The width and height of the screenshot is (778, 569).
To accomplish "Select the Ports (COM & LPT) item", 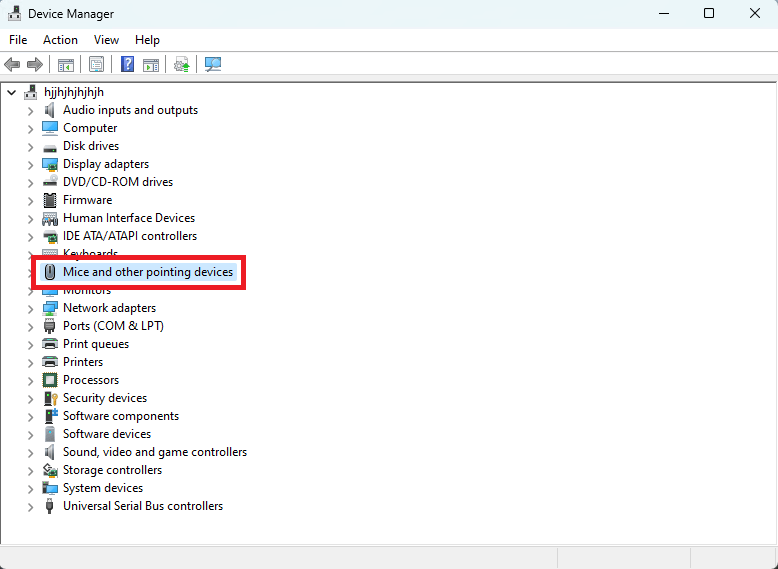I will click(113, 326).
